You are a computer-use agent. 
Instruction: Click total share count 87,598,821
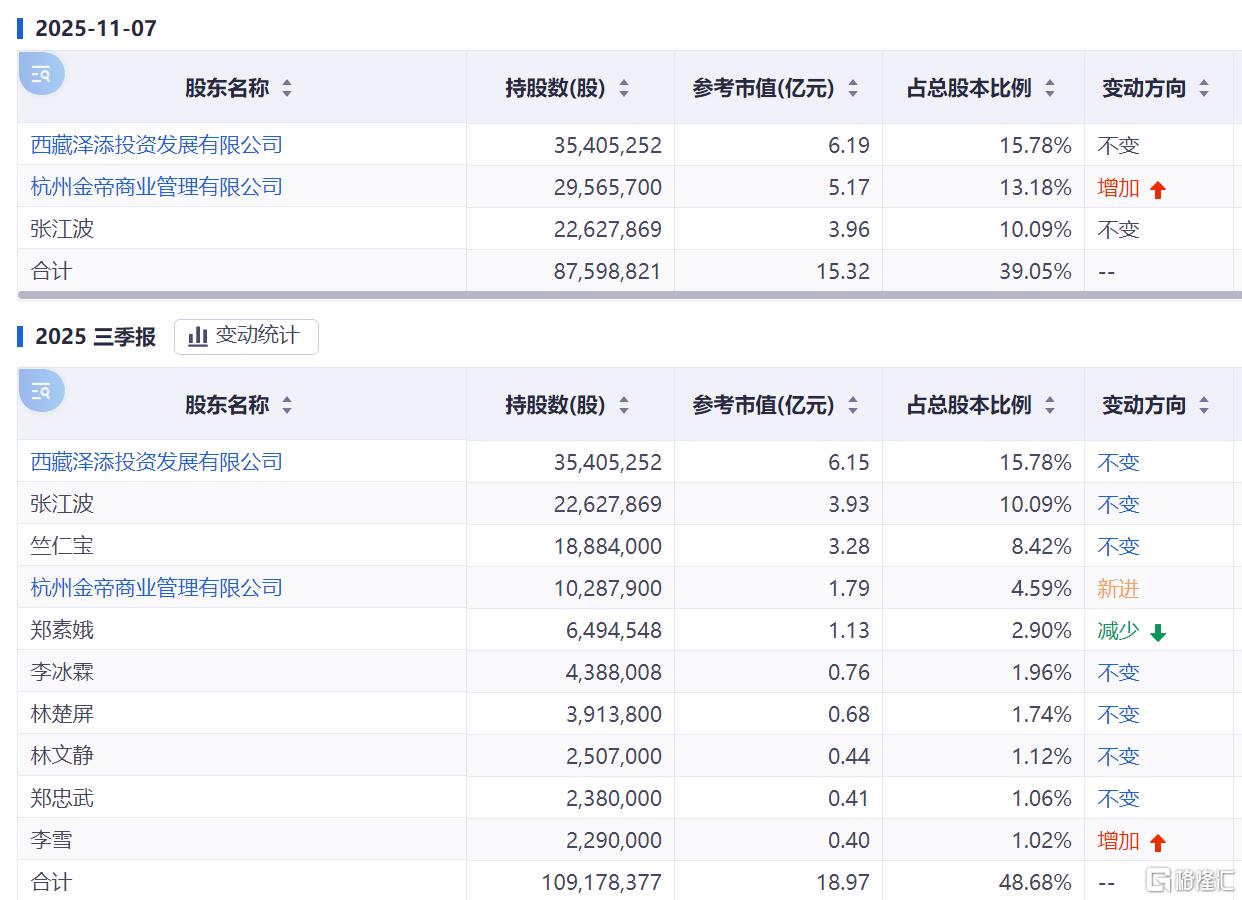click(608, 271)
